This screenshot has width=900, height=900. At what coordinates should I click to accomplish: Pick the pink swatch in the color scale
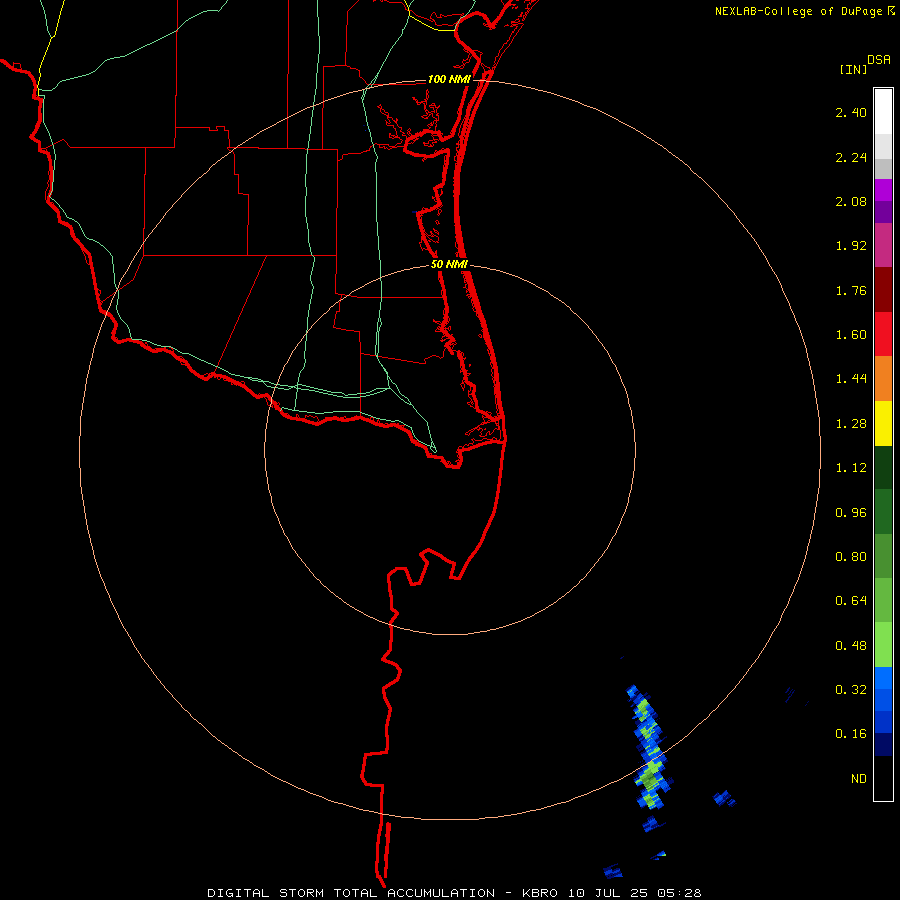coord(883,246)
